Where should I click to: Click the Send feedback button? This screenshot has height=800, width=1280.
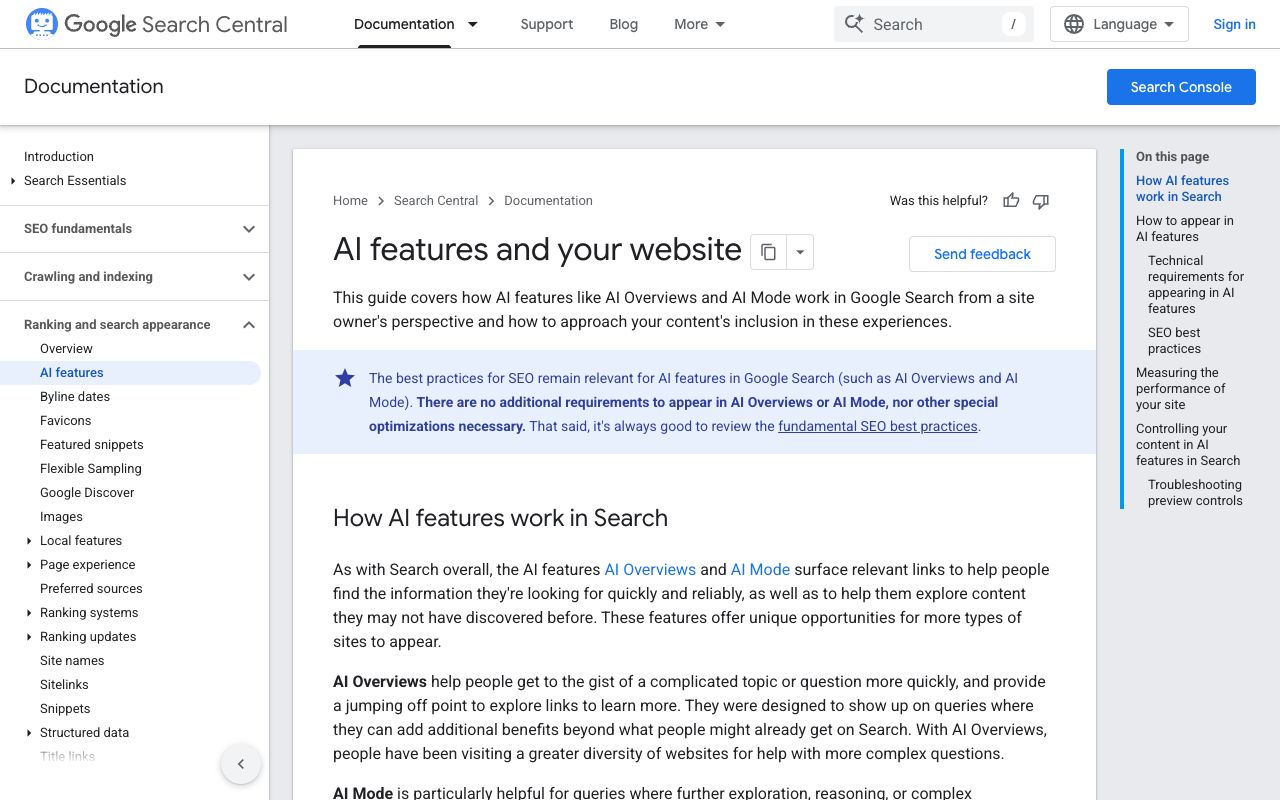tap(982, 254)
